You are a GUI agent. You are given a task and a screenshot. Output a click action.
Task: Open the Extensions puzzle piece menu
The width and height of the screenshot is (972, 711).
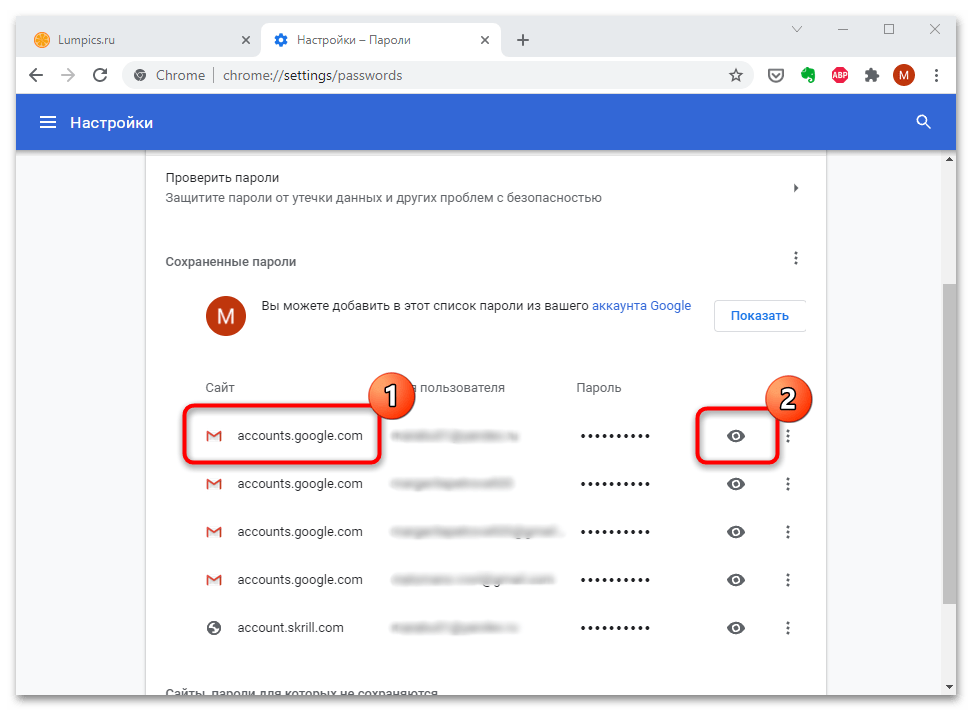(871, 75)
